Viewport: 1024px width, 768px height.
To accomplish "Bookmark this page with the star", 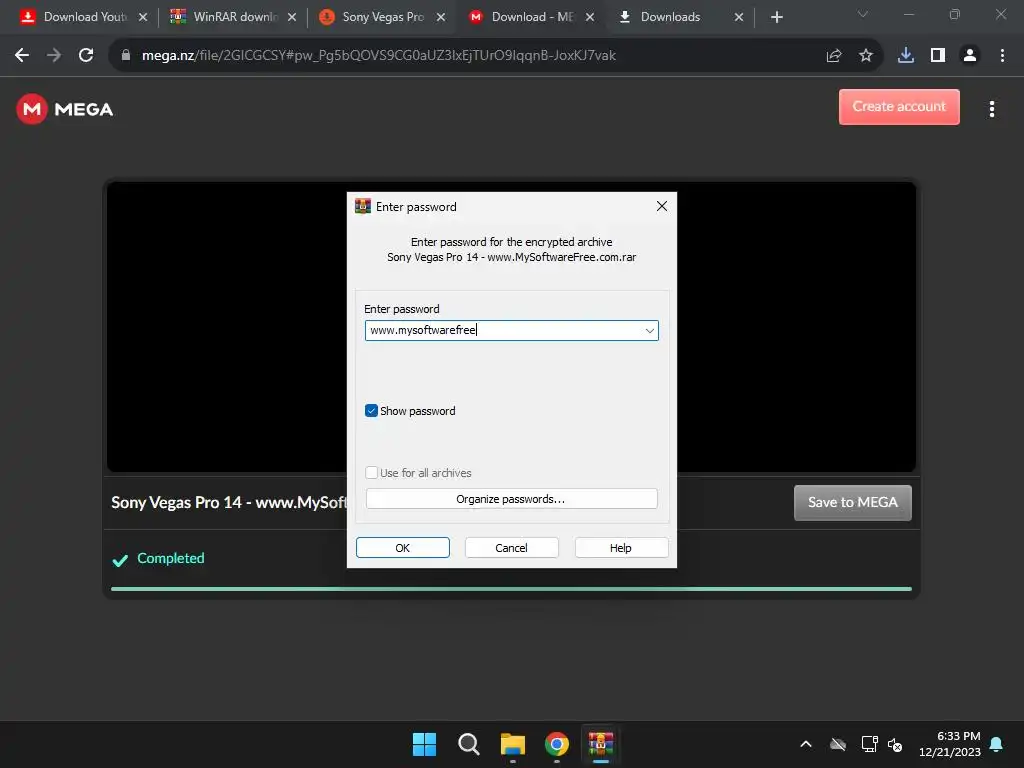I will [865, 56].
